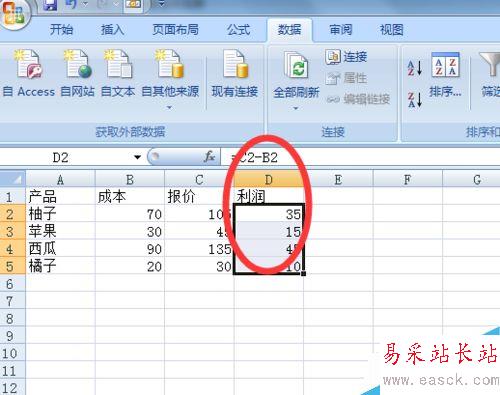Select column A header
The image size is (500, 395).
60,180
